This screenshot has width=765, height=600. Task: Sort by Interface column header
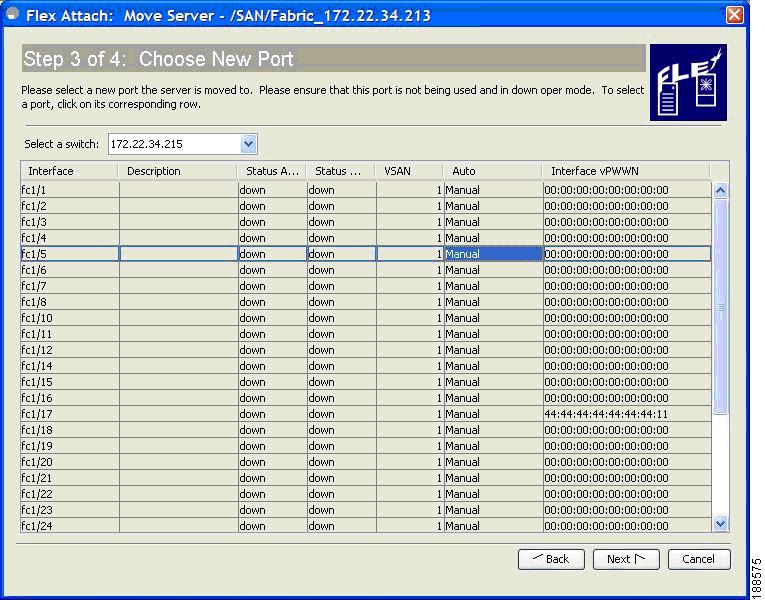pyautogui.click(x=69, y=171)
